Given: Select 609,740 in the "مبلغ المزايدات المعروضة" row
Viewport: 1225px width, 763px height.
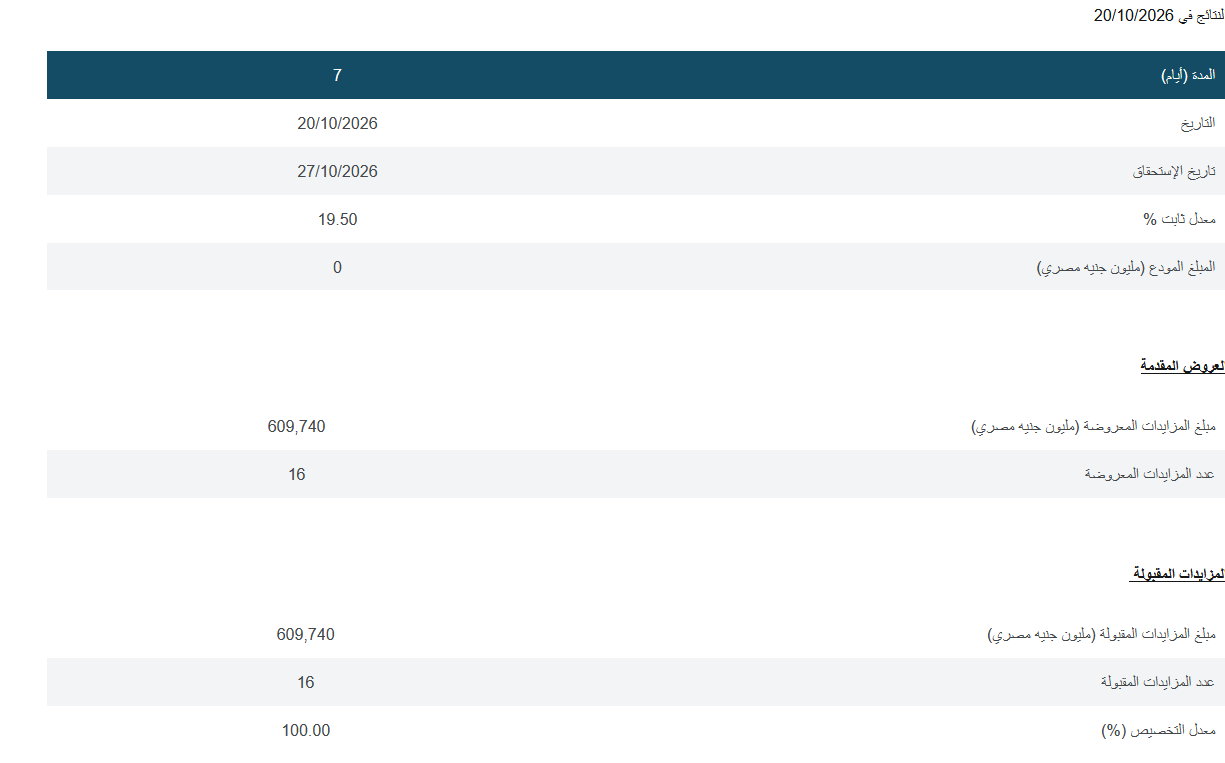Looking at the screenshot, I should [x=297, y=426].
